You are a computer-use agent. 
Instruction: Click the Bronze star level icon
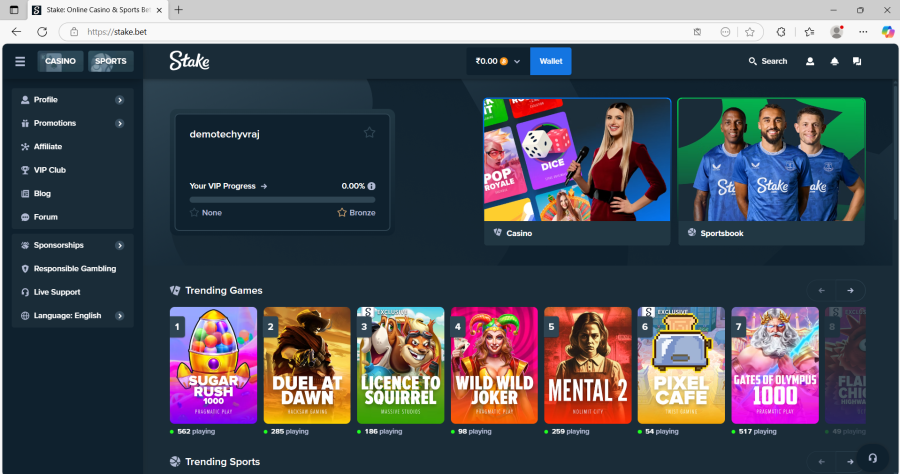click(342, 213)
